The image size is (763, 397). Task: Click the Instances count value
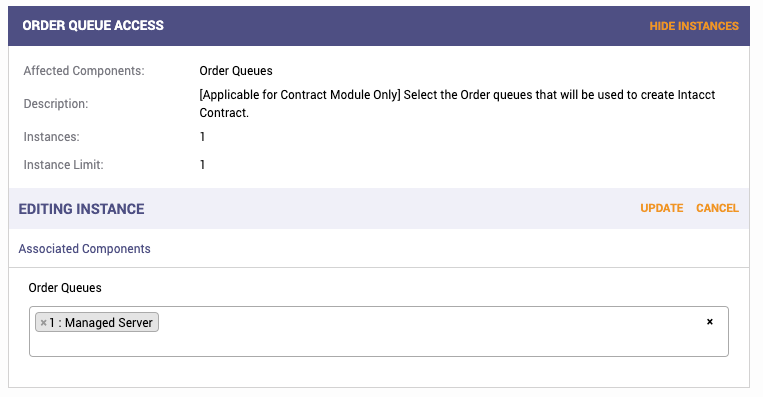coord(202,137)
